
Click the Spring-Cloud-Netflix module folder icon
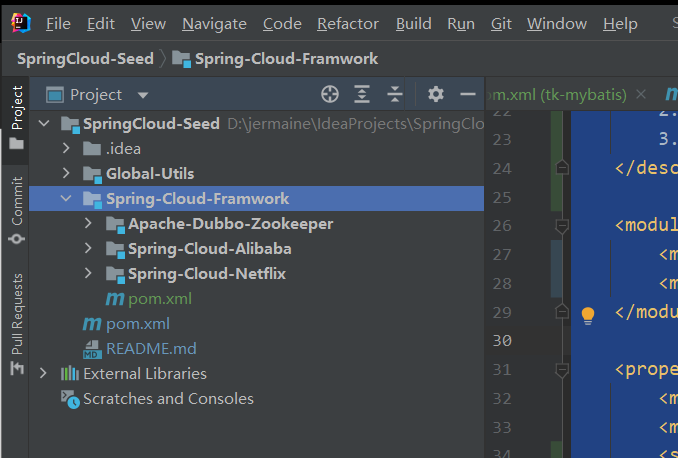pyautogui.click(x=115, y=275)
